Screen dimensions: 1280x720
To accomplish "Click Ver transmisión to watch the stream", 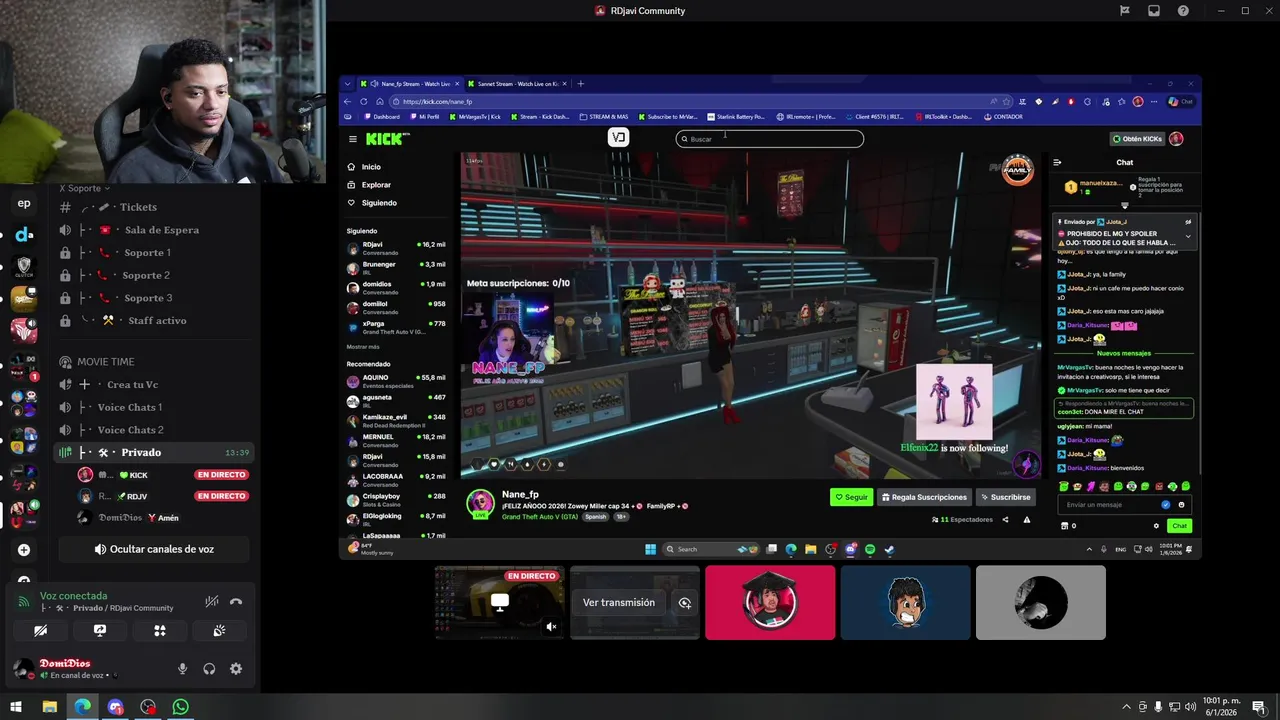I will tap(619, 603).
